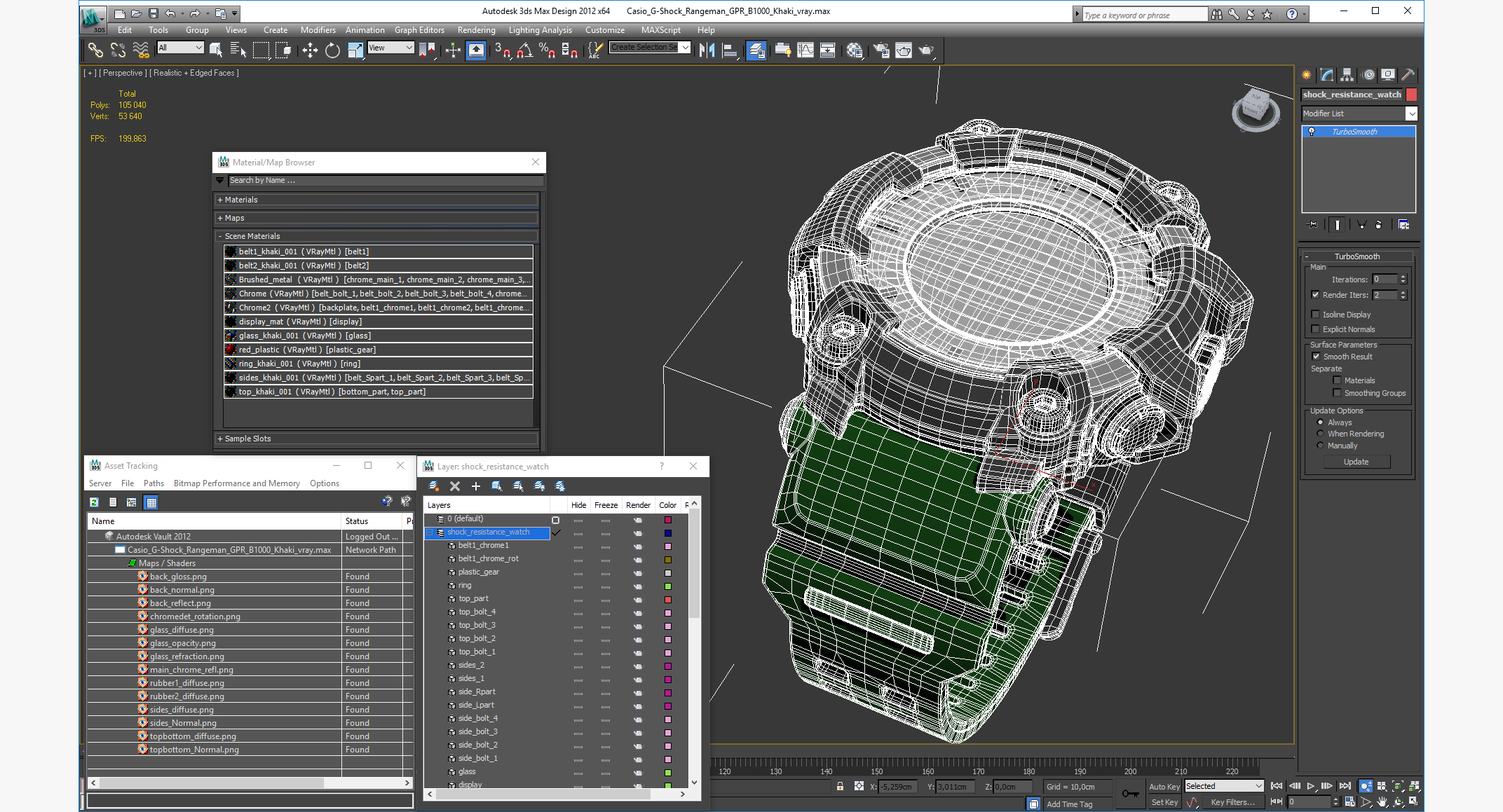The image size is (1503, 812).
Task: Open the Material Editor icon
Action: pyautogui.click(x=855, y=50)
